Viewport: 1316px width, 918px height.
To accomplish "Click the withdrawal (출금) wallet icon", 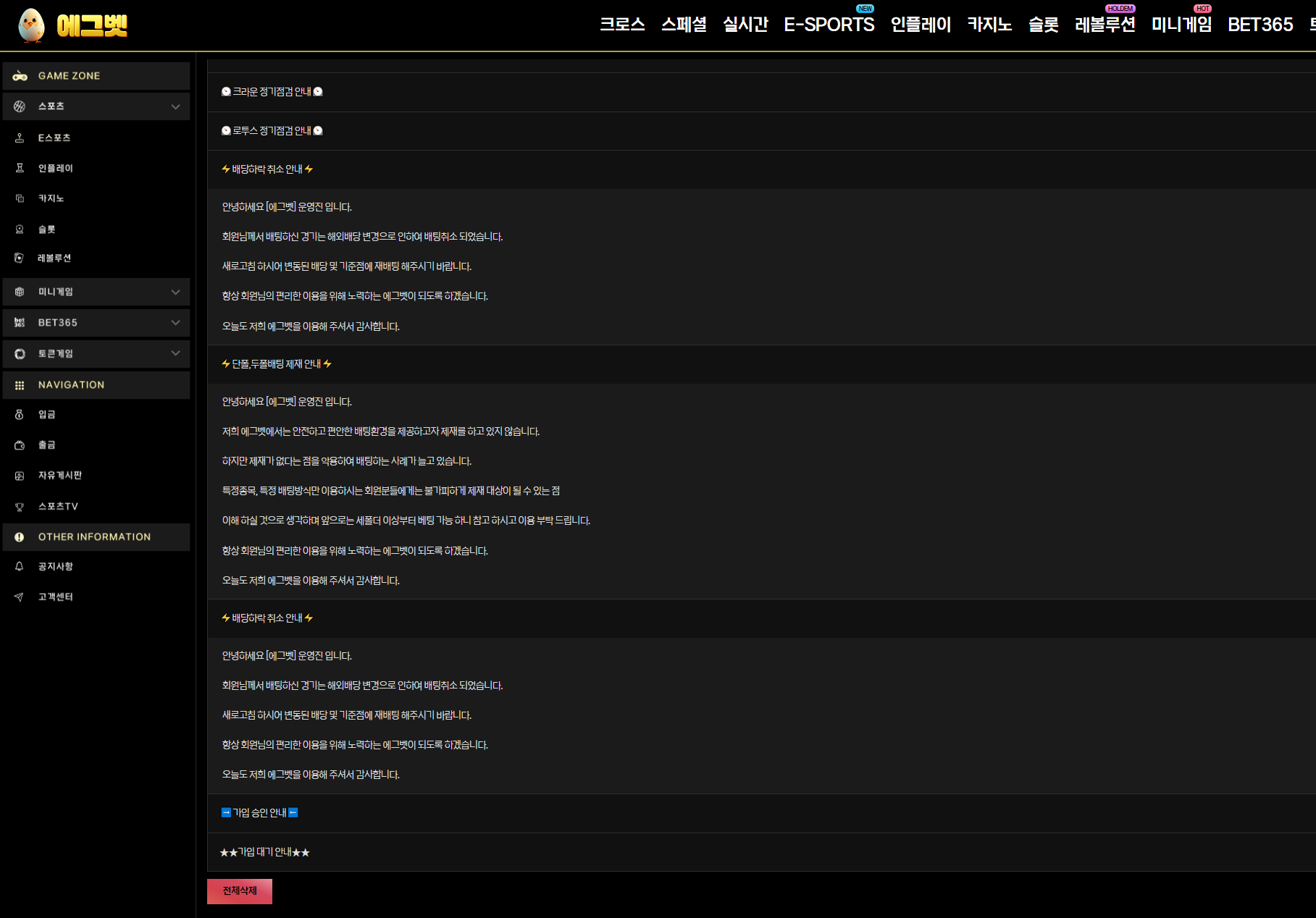I will coord(20,445).
